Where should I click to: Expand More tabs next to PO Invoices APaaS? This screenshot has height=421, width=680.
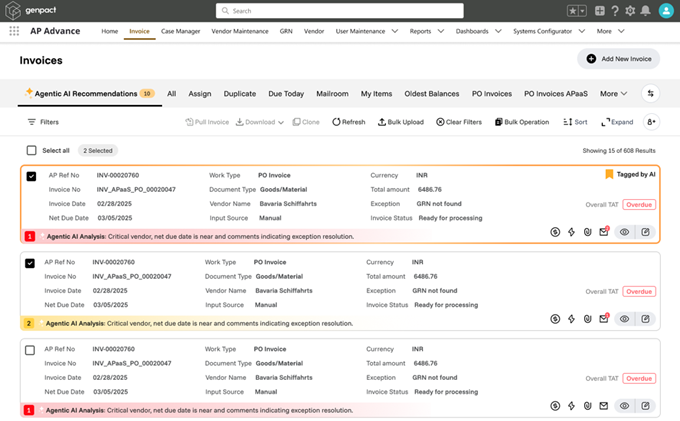click(x=613, y=94)
